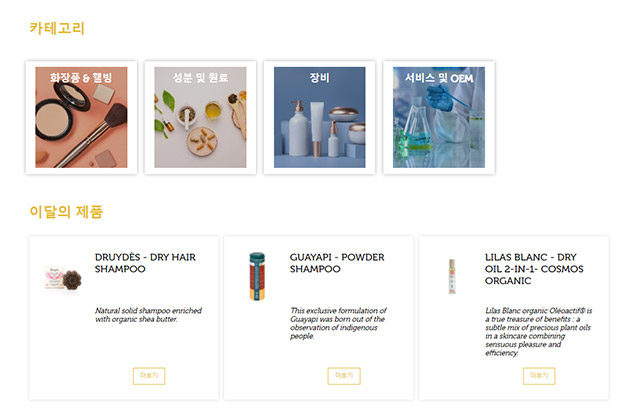This screenshot has width=640, height=420.
Task: Open the 화장품 & 웰빙 category image
Action: click(81, 117)
